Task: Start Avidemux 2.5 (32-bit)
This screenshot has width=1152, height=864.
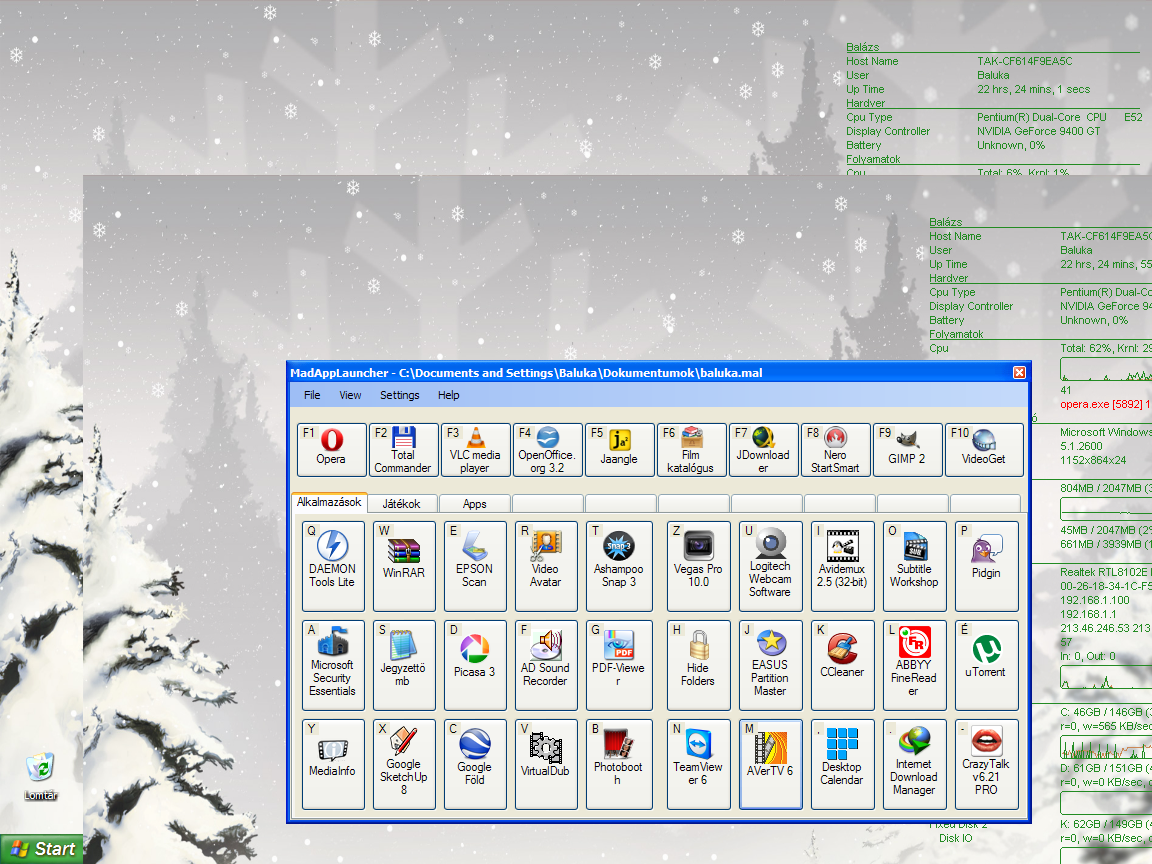Action: click(x=843, y=566)
